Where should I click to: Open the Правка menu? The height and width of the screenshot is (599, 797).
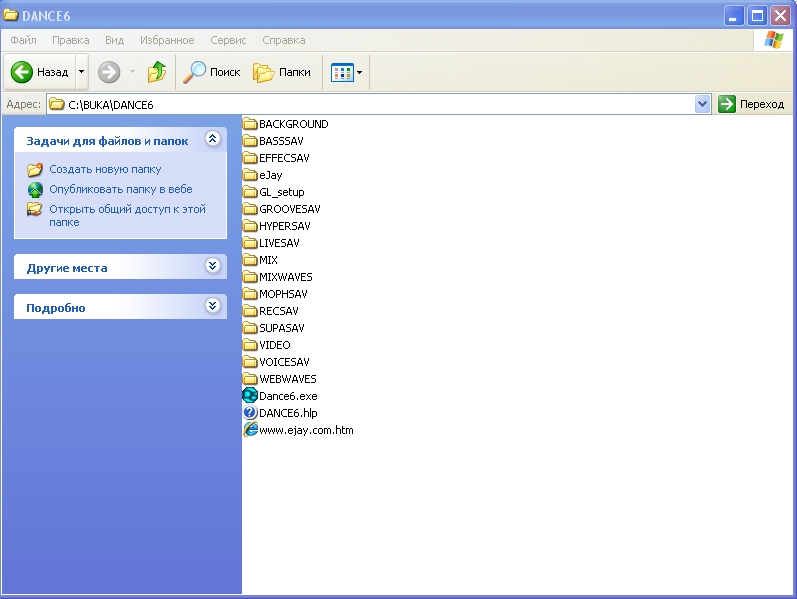tap(71, 40)
